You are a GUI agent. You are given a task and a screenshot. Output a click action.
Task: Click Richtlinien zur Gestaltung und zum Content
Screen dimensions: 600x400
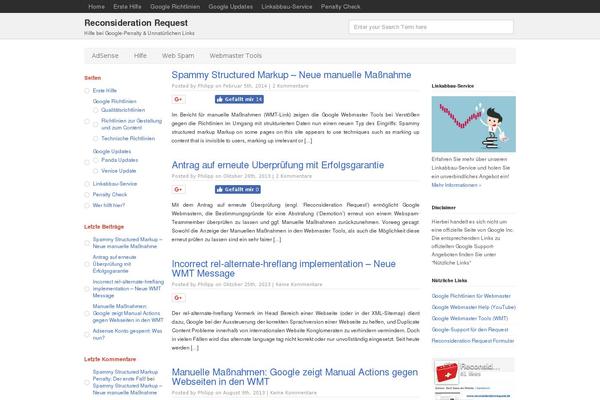click(131, 124)
